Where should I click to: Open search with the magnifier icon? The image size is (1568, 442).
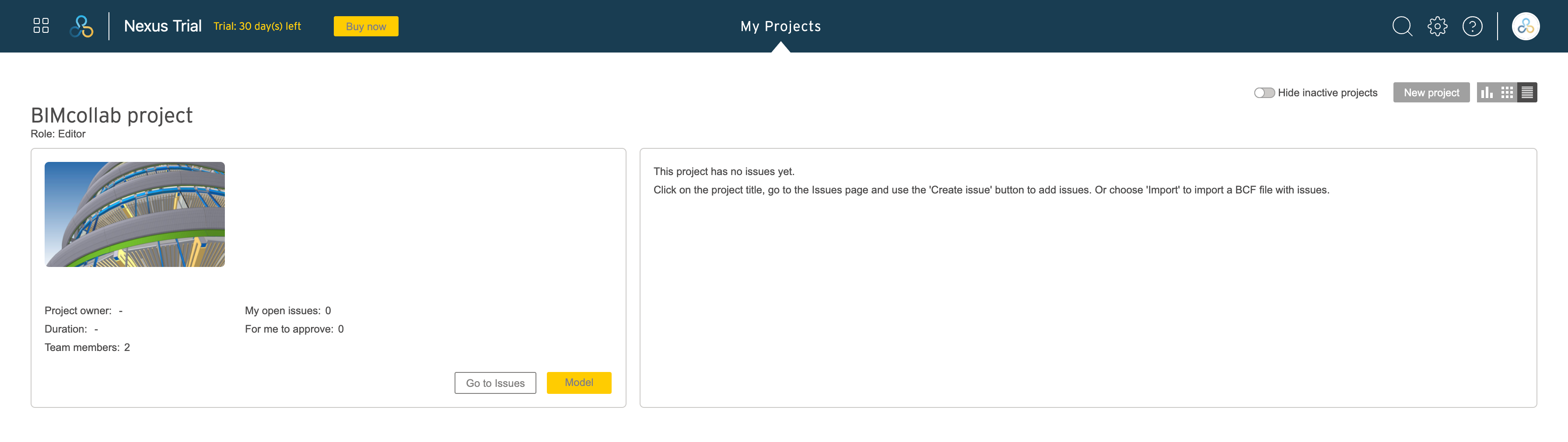click(1402, 26)
